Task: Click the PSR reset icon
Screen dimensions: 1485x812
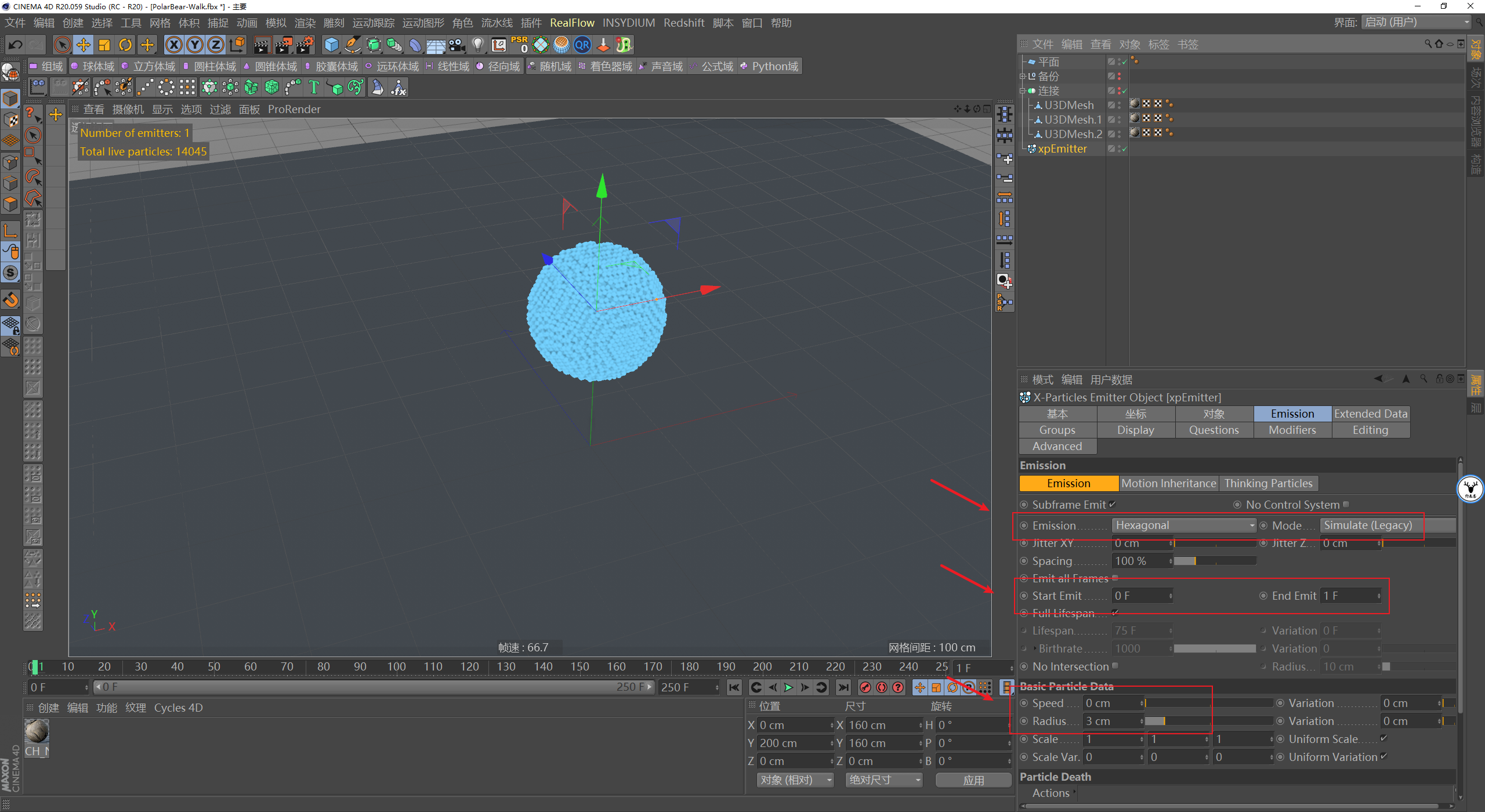Action: click(519, 45)
